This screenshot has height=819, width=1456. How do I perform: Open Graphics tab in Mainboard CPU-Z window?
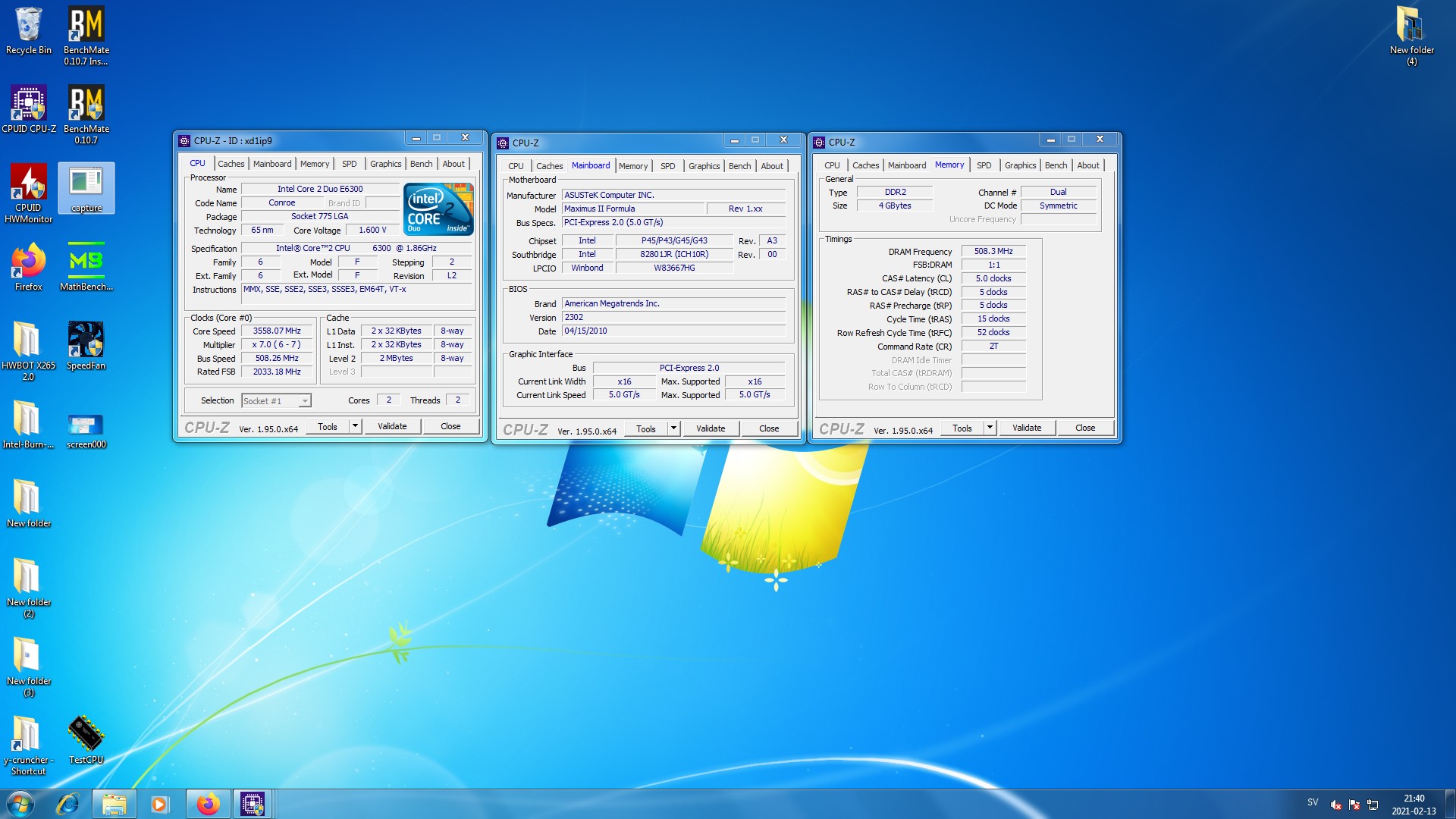point(704,166)
